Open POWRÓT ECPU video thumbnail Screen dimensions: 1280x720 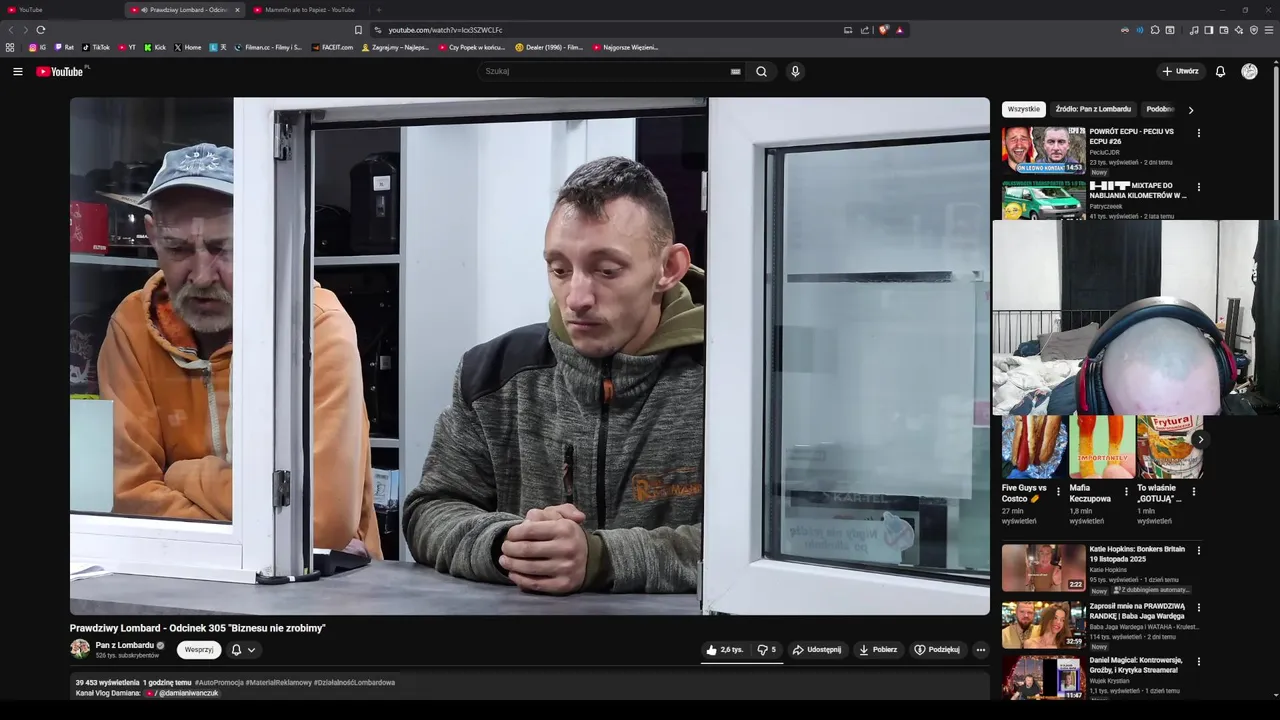click(x=1043, y=150)
